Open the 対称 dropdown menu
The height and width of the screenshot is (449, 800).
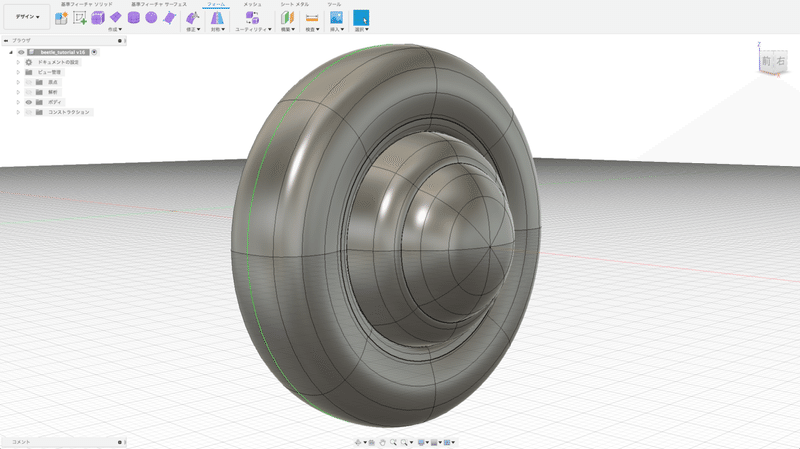pos(218,30)
